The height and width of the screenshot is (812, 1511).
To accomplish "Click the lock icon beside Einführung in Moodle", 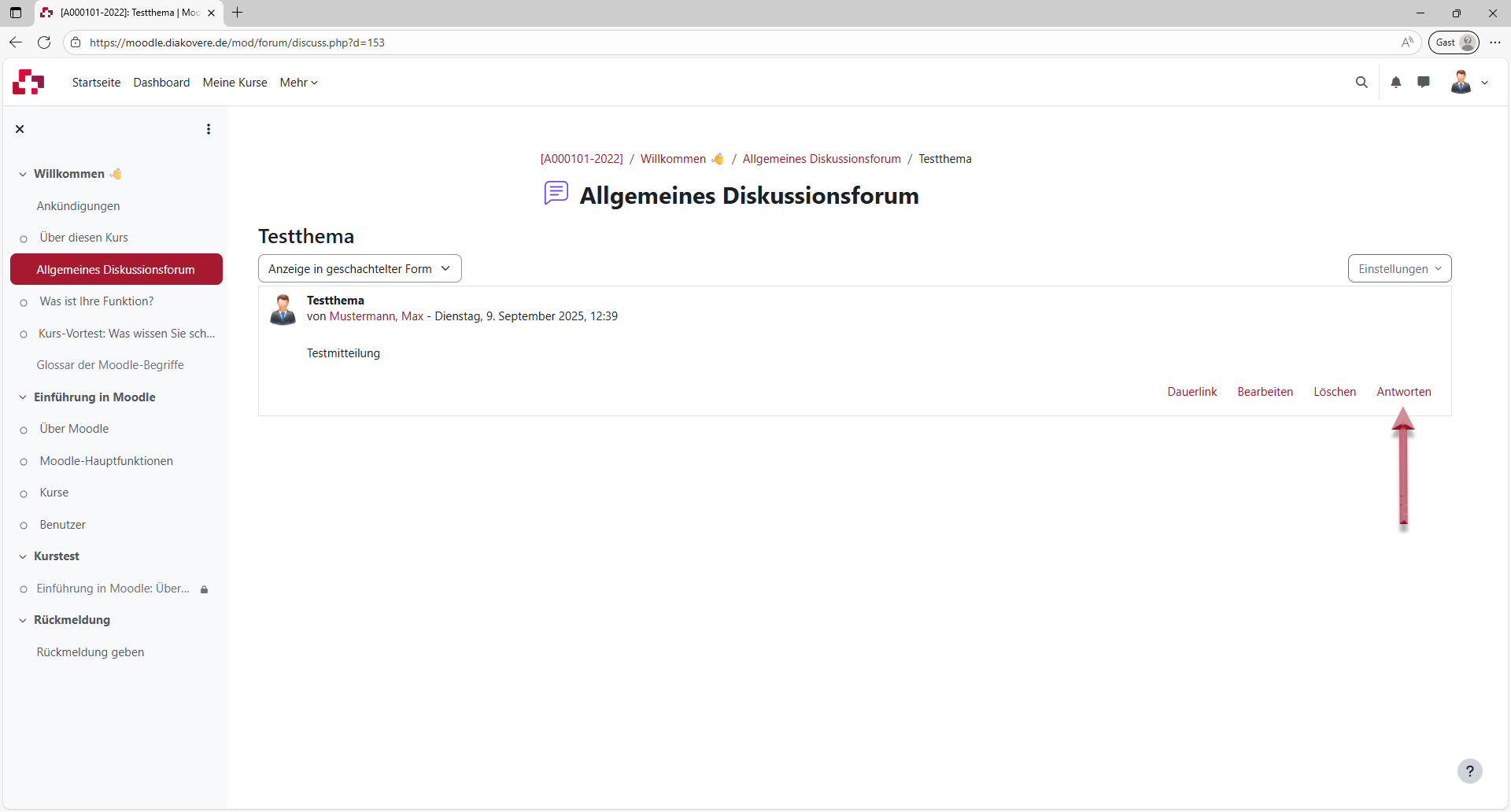I will [204, 589].
